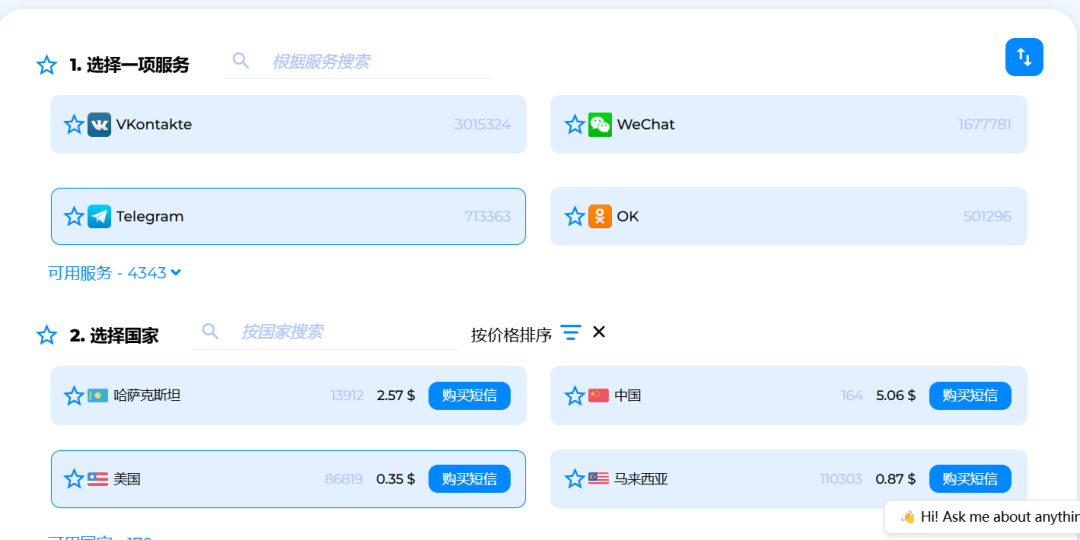Select the 哈萨克斯坦 country name
The width and height of the screenshot is (1080, 540).
pos(147,396)
